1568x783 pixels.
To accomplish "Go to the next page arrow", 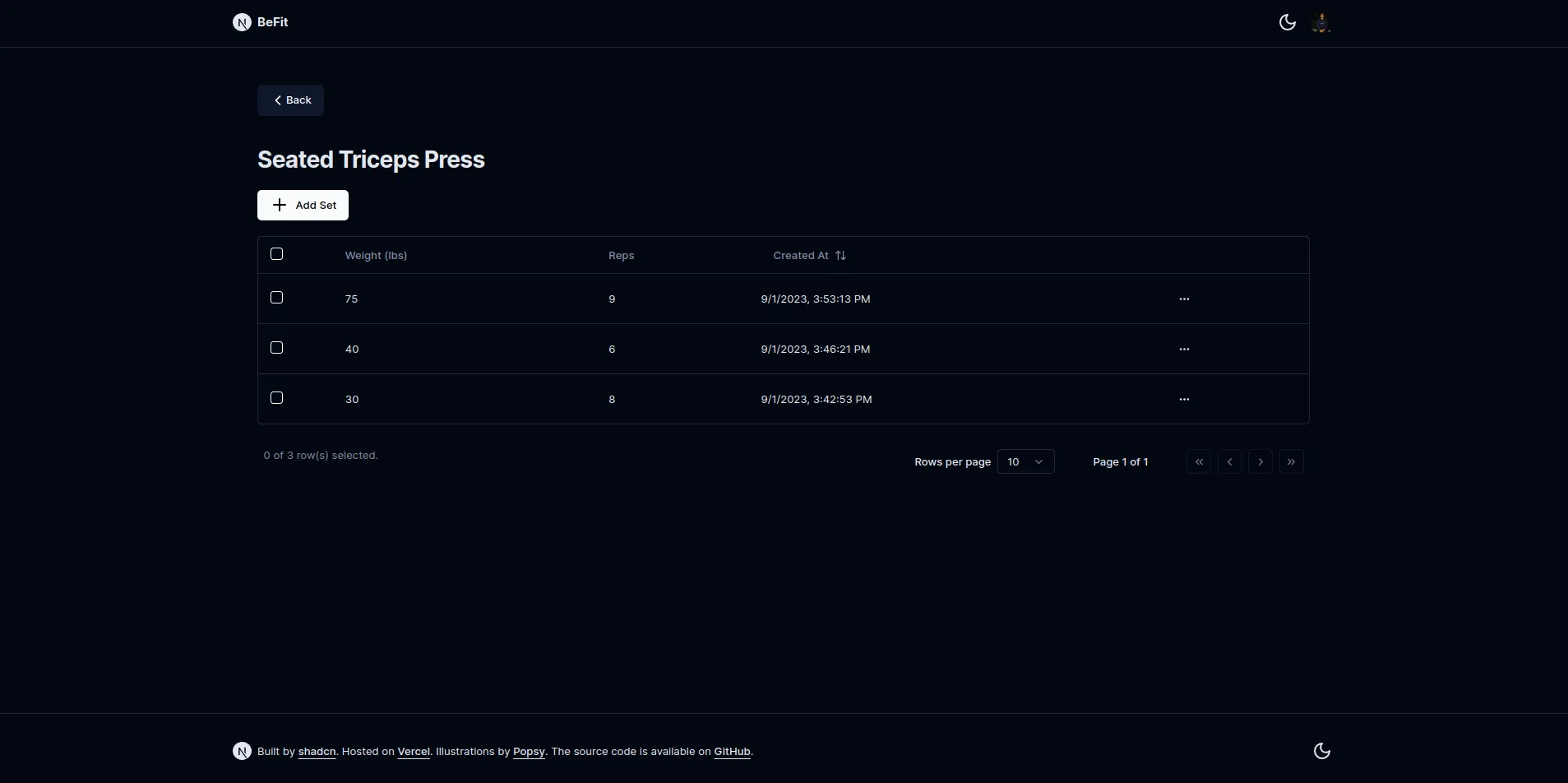I will [1260, 461].
